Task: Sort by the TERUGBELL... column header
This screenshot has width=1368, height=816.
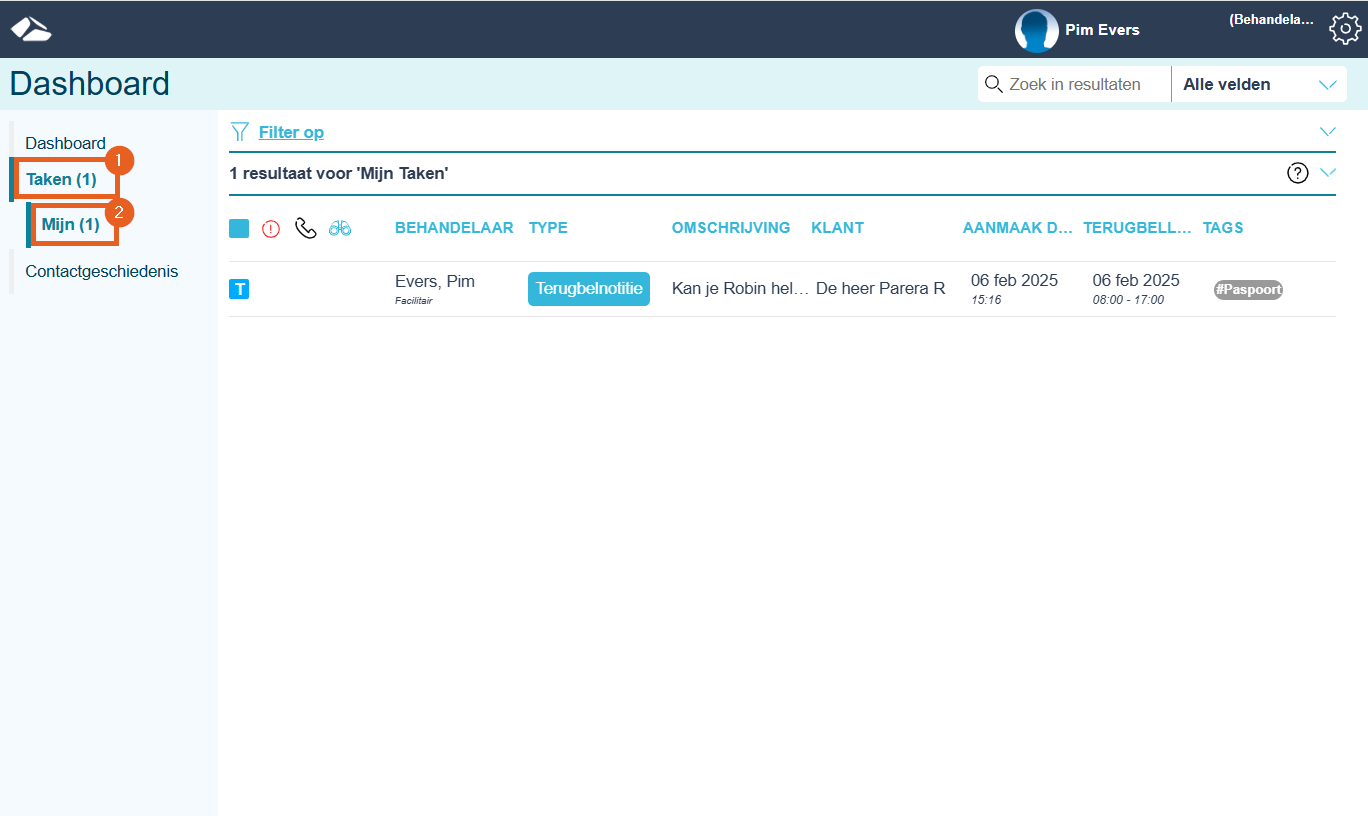Action: click(1137, 228)
